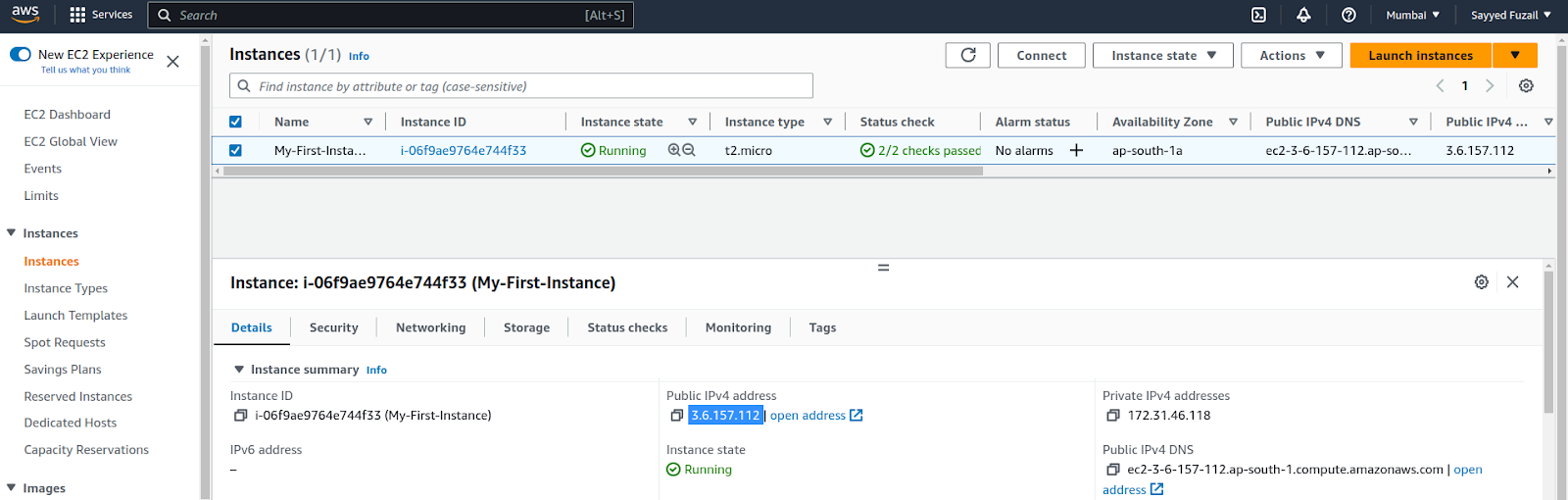Open the Sayyed Fuzail account menu
Viewport: 1568px width, 500px height.
[1510, 15]
